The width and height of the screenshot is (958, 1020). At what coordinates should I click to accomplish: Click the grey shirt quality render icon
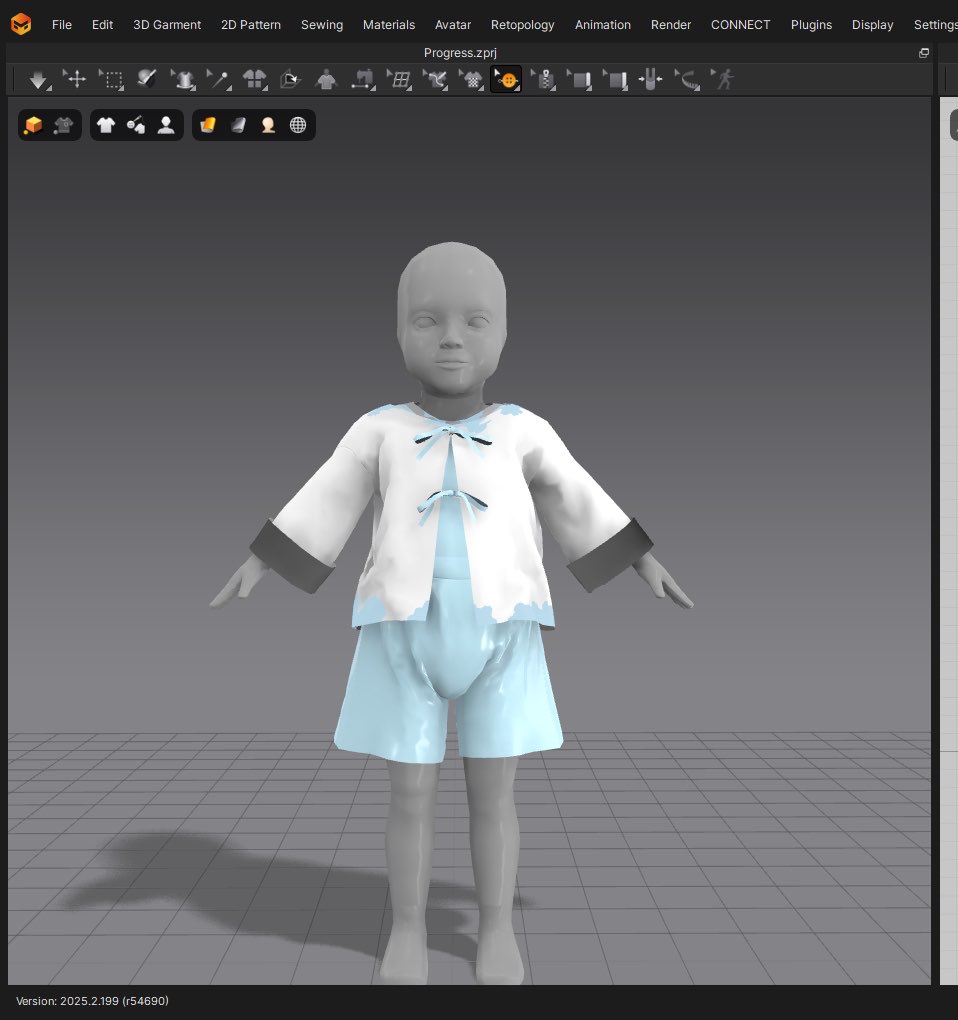(x=63, y=125)
